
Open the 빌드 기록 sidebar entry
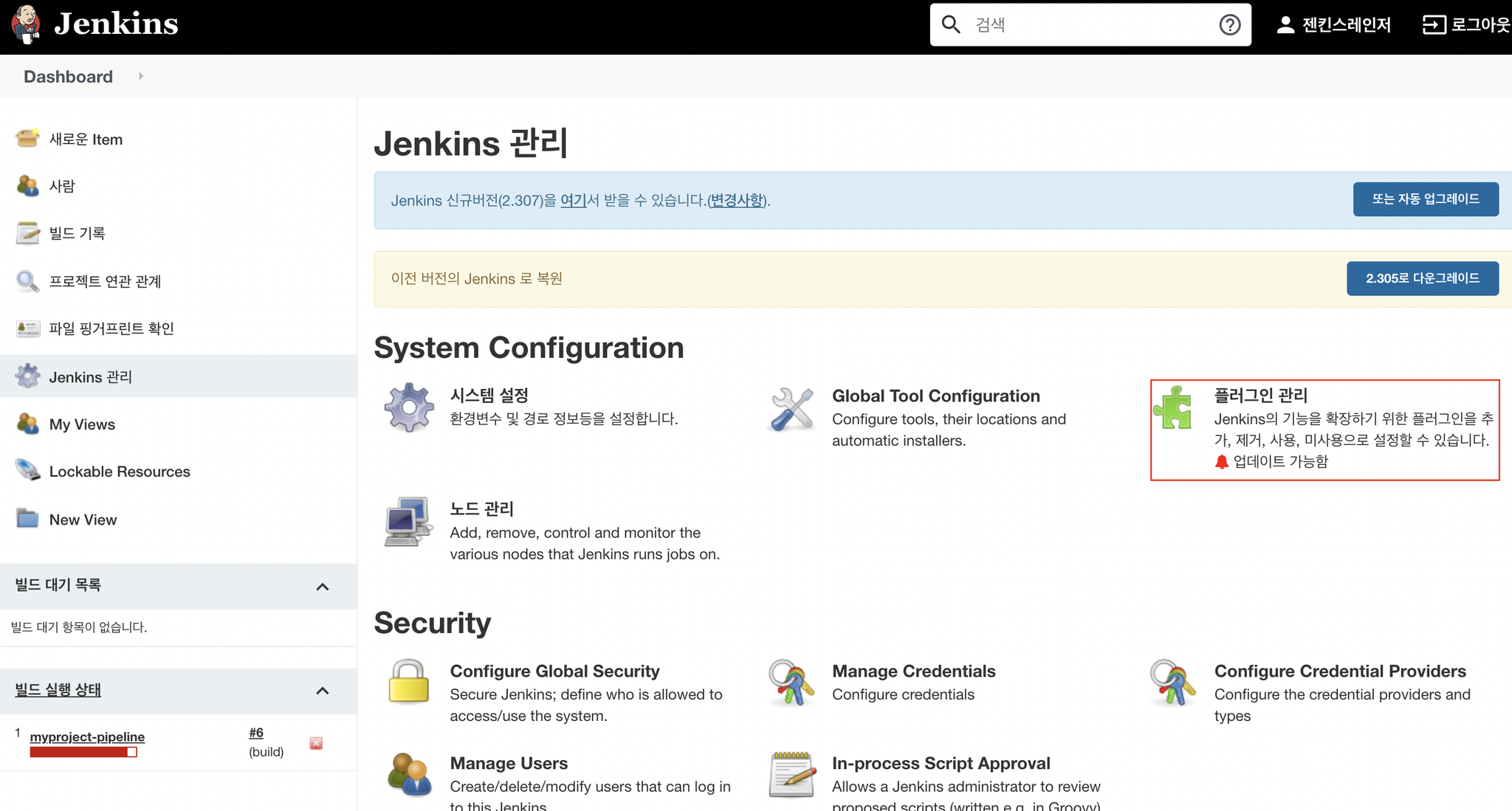(77, 233)
